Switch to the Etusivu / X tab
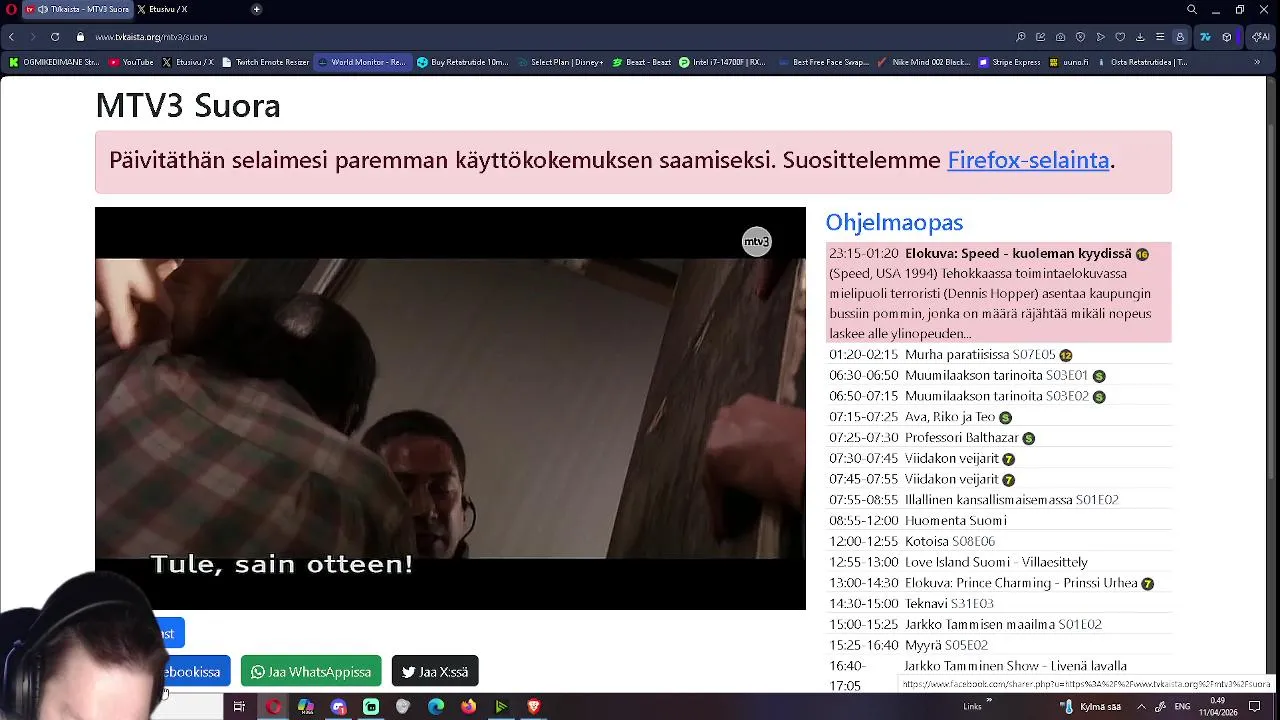Screen dimensions: 1280x720 [x=162, y=9]
